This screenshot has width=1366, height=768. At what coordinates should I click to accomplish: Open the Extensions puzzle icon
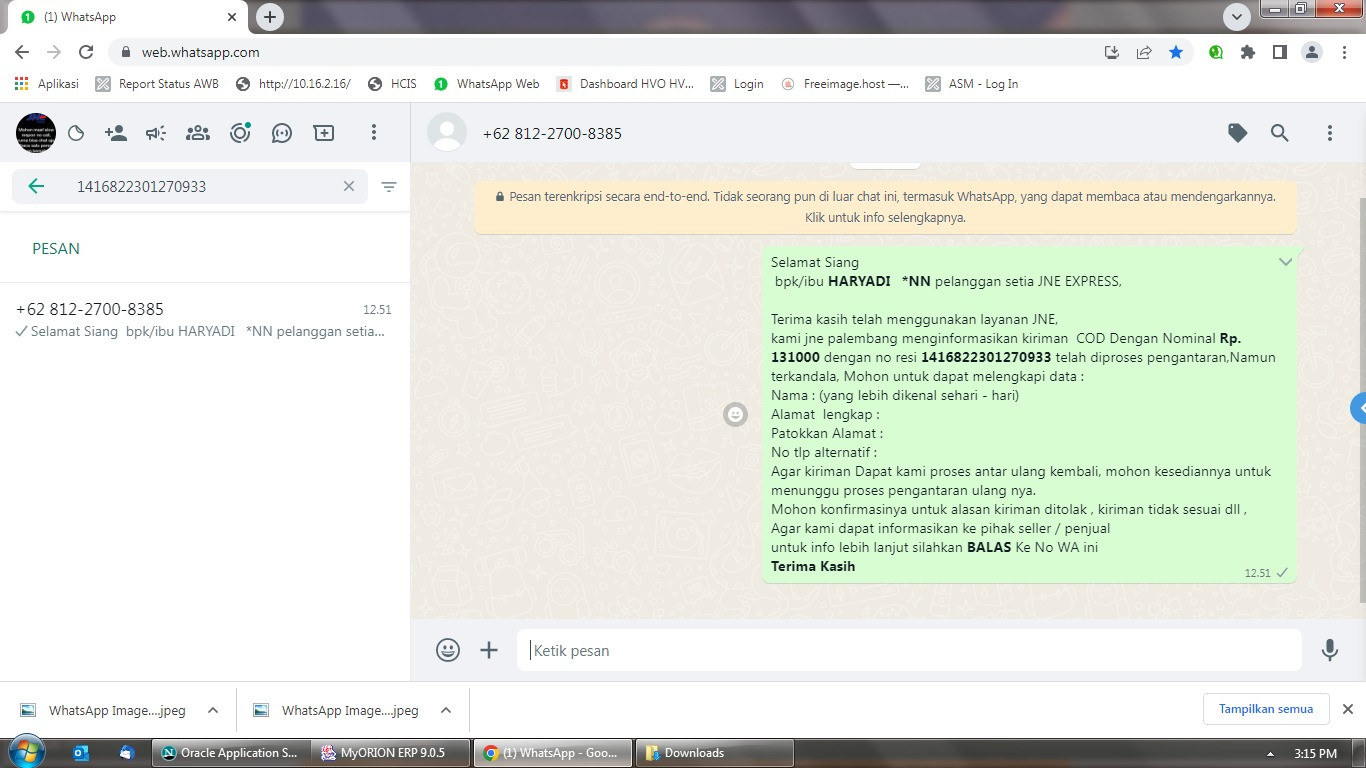click(1248, 52)
